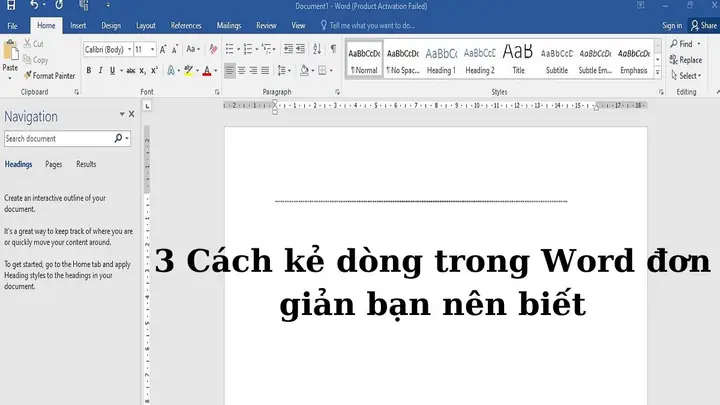Switch to Design ribbon tab

click(111, 26)
